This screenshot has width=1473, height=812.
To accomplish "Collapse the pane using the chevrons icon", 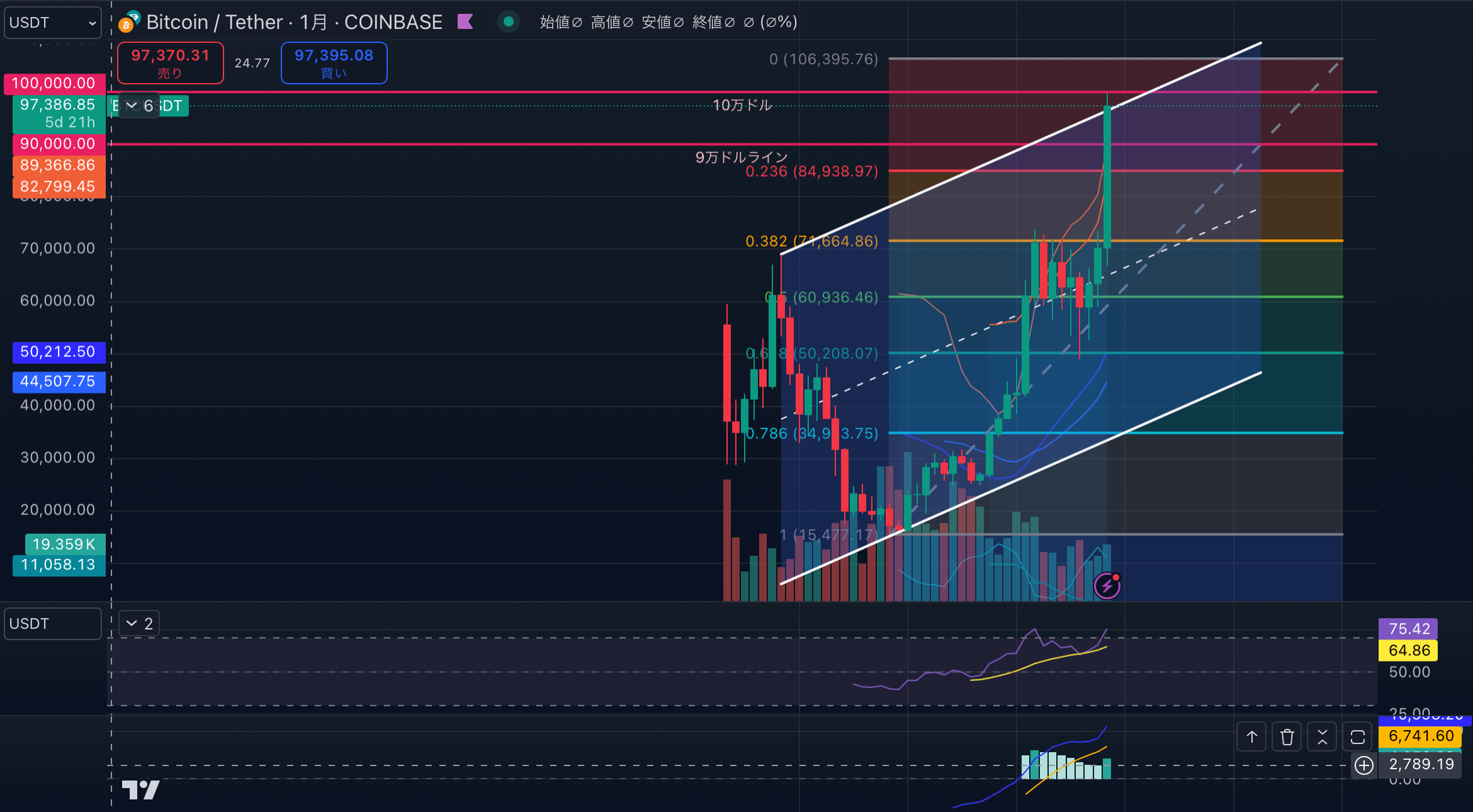I will click(x=1323, y=737).
